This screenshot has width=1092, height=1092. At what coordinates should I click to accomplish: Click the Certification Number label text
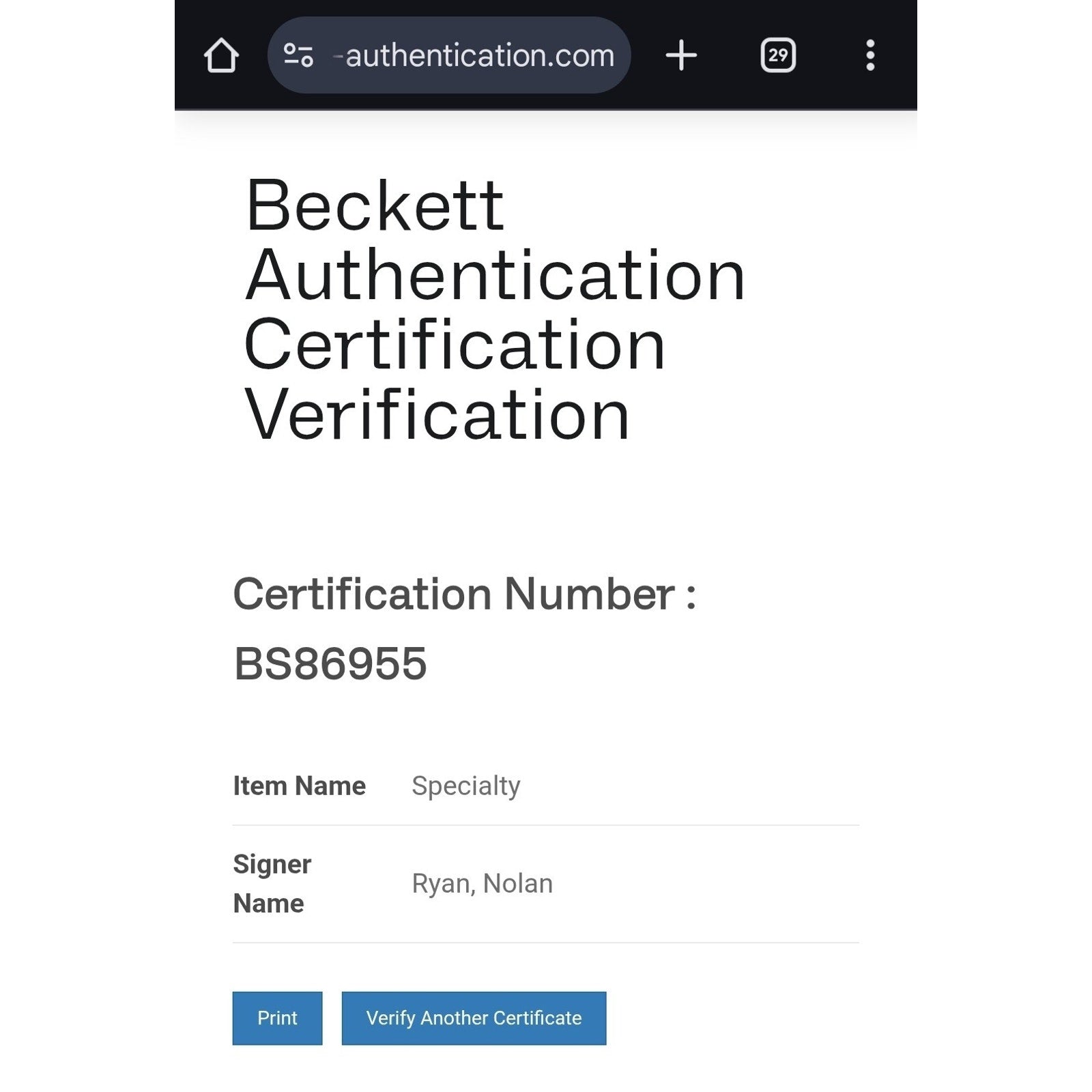coord(464,594)
